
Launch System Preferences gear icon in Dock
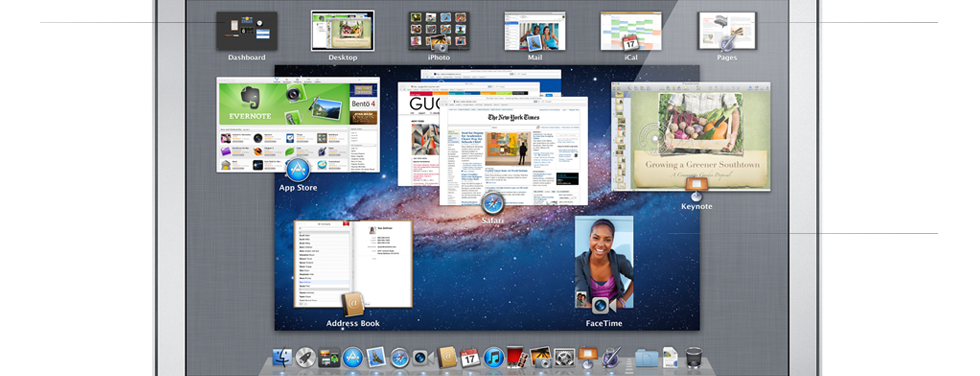[564, 357]
